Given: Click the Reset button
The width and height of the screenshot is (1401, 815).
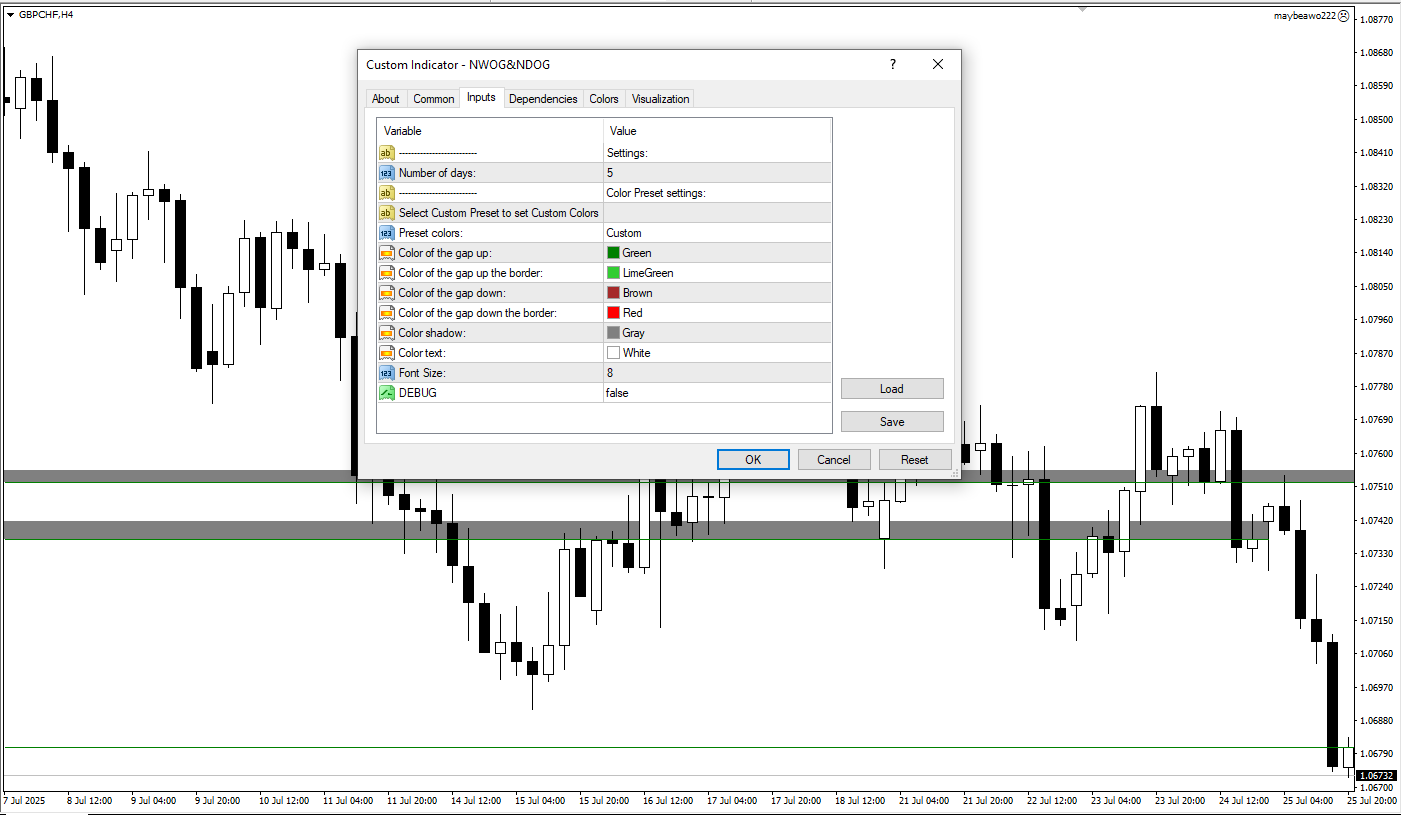Looking at the screenshot, I should [x=915, y=460].
